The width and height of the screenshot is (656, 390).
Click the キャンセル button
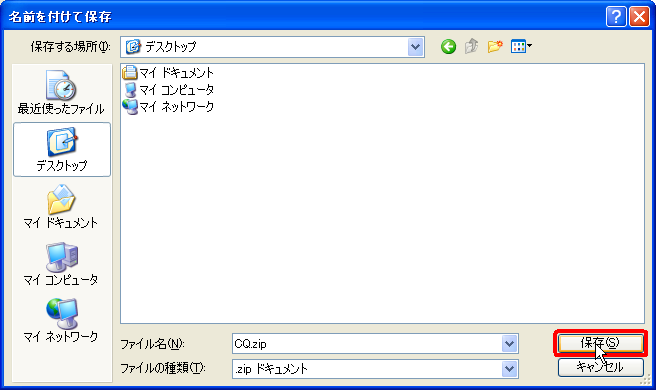pyautogui.click(x=601, y=367)
